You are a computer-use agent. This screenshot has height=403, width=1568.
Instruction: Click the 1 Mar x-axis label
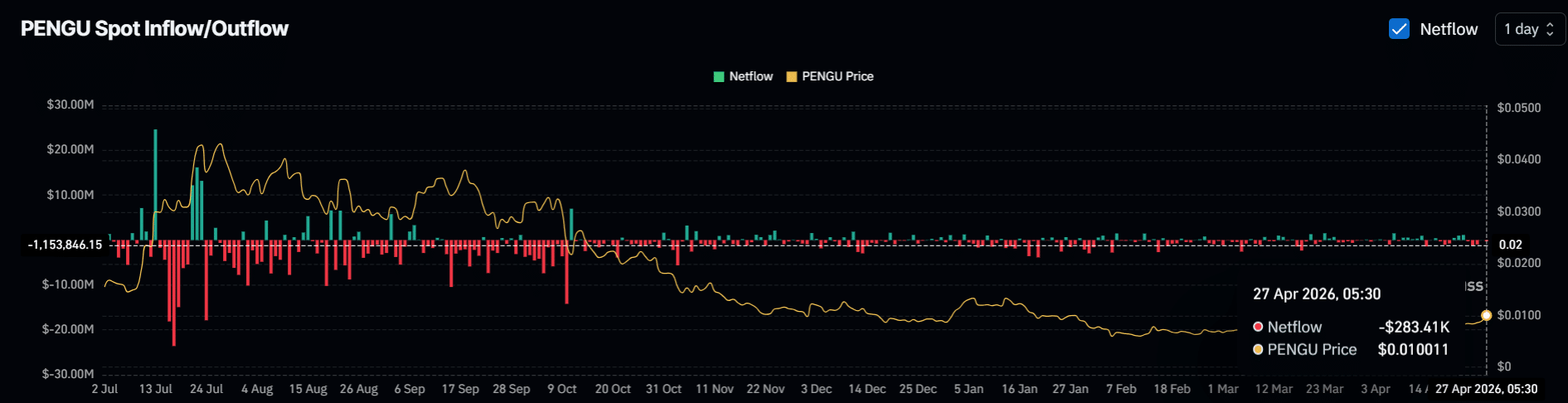tap(1223, 389)
